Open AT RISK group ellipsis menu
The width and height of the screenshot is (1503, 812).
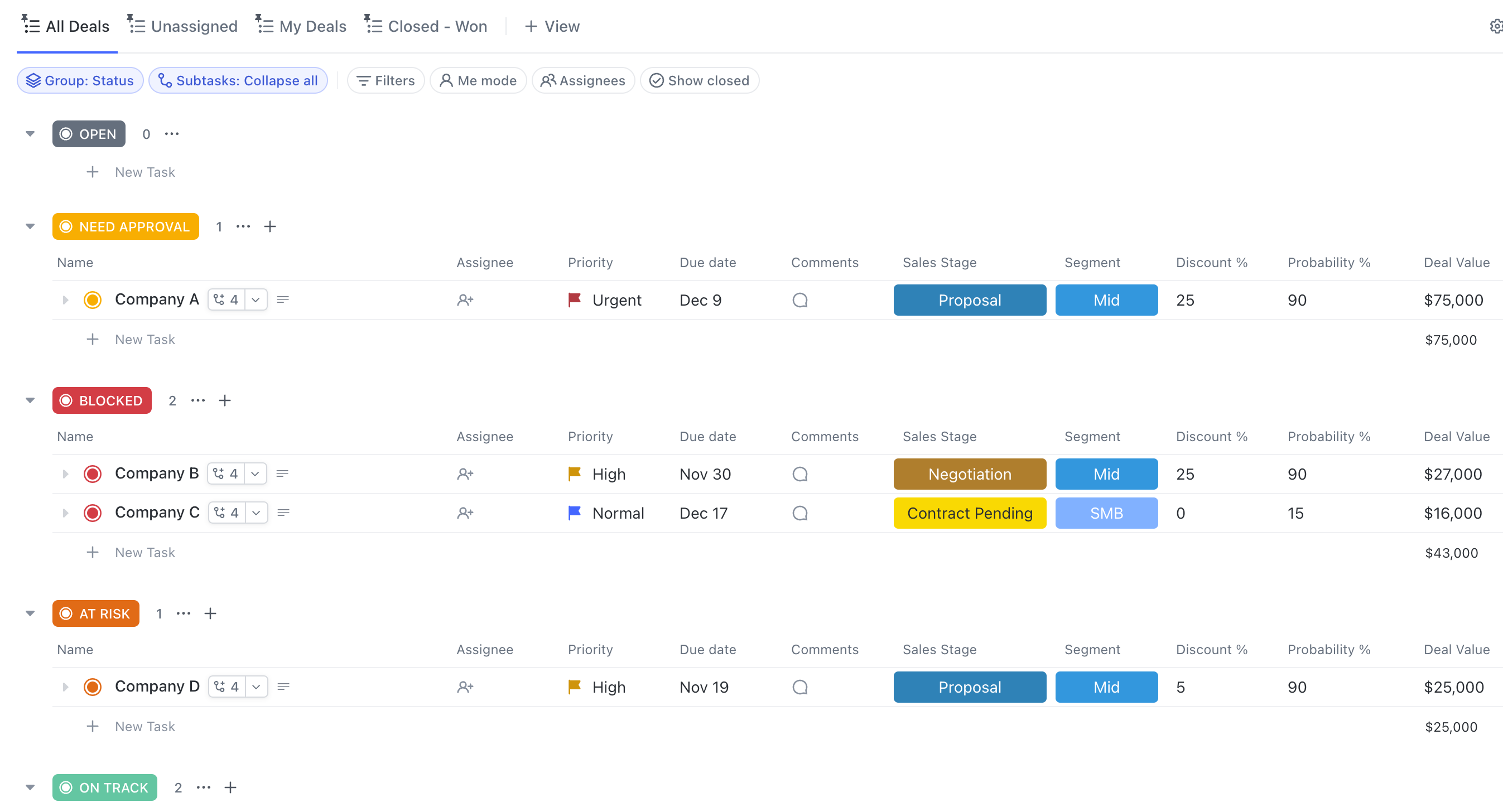(183, 613)
